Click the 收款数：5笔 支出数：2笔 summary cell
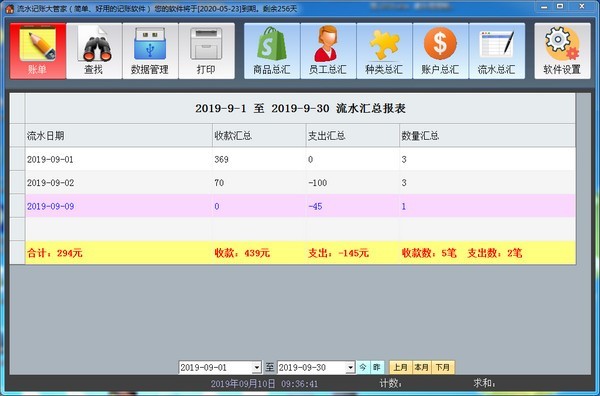Viewport: 600px width, 396px height. (x=488, y=253)
